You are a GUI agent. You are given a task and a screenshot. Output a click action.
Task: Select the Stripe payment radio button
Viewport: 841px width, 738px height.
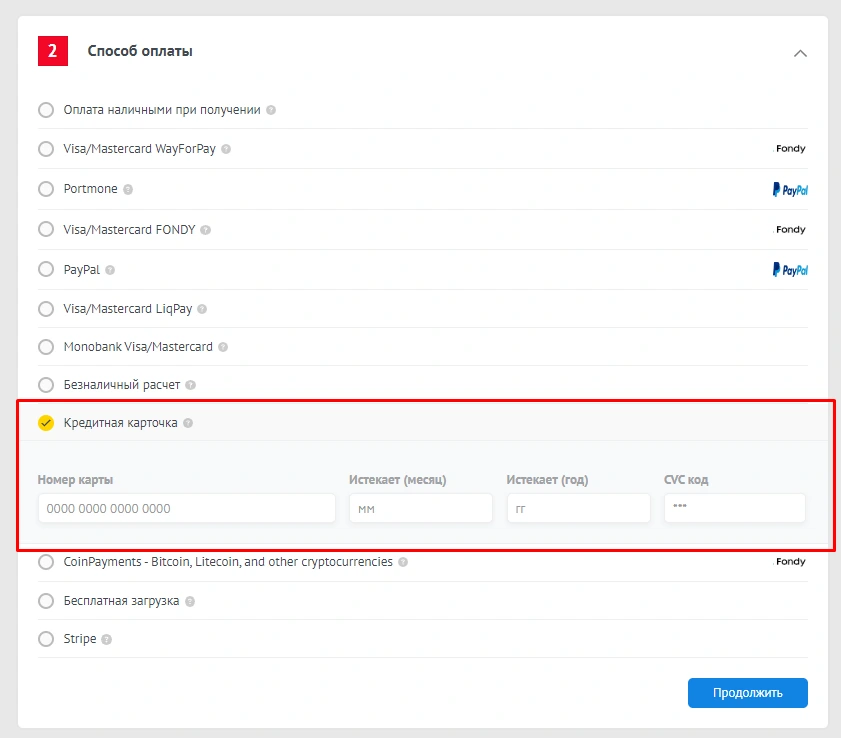(46, 639)
